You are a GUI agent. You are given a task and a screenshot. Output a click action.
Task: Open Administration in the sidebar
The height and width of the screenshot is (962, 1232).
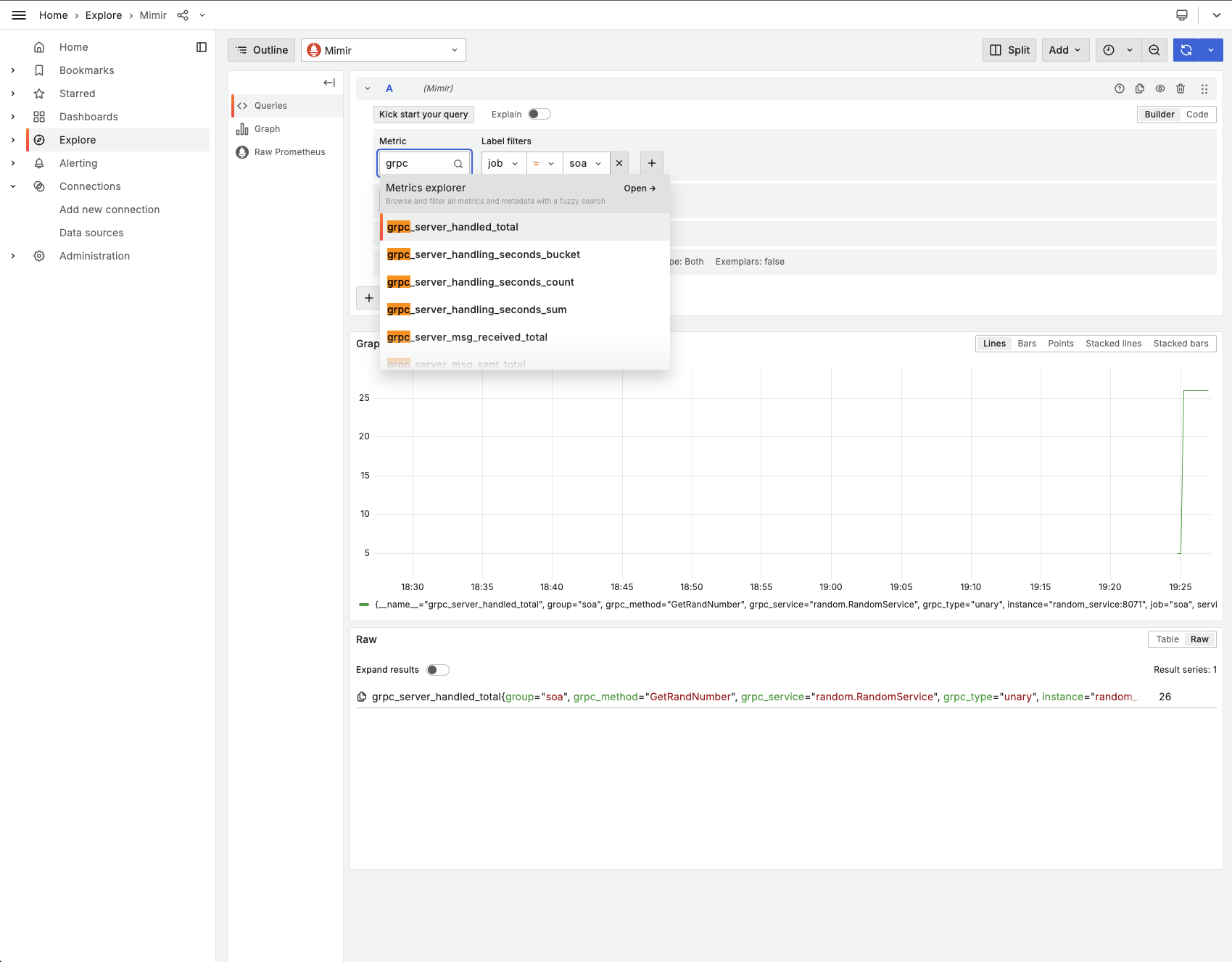click(x=94, y=256)
